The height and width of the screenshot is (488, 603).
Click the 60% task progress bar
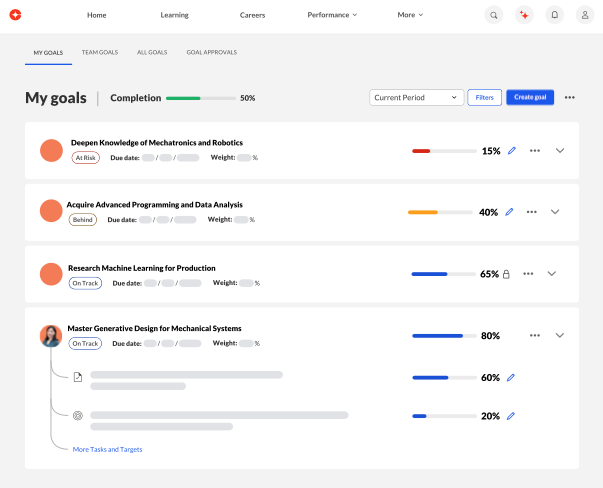pyautogui.click(x=445, y=378)
